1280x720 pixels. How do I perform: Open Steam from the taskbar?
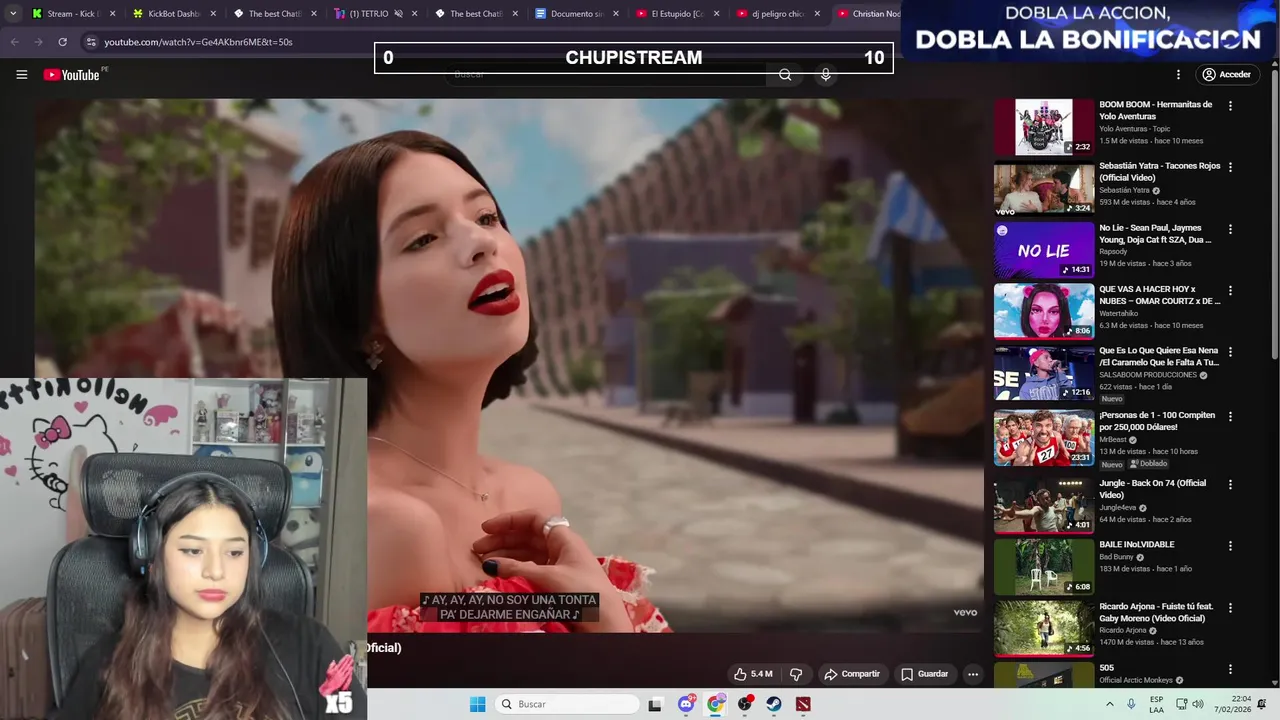(774, 704)
